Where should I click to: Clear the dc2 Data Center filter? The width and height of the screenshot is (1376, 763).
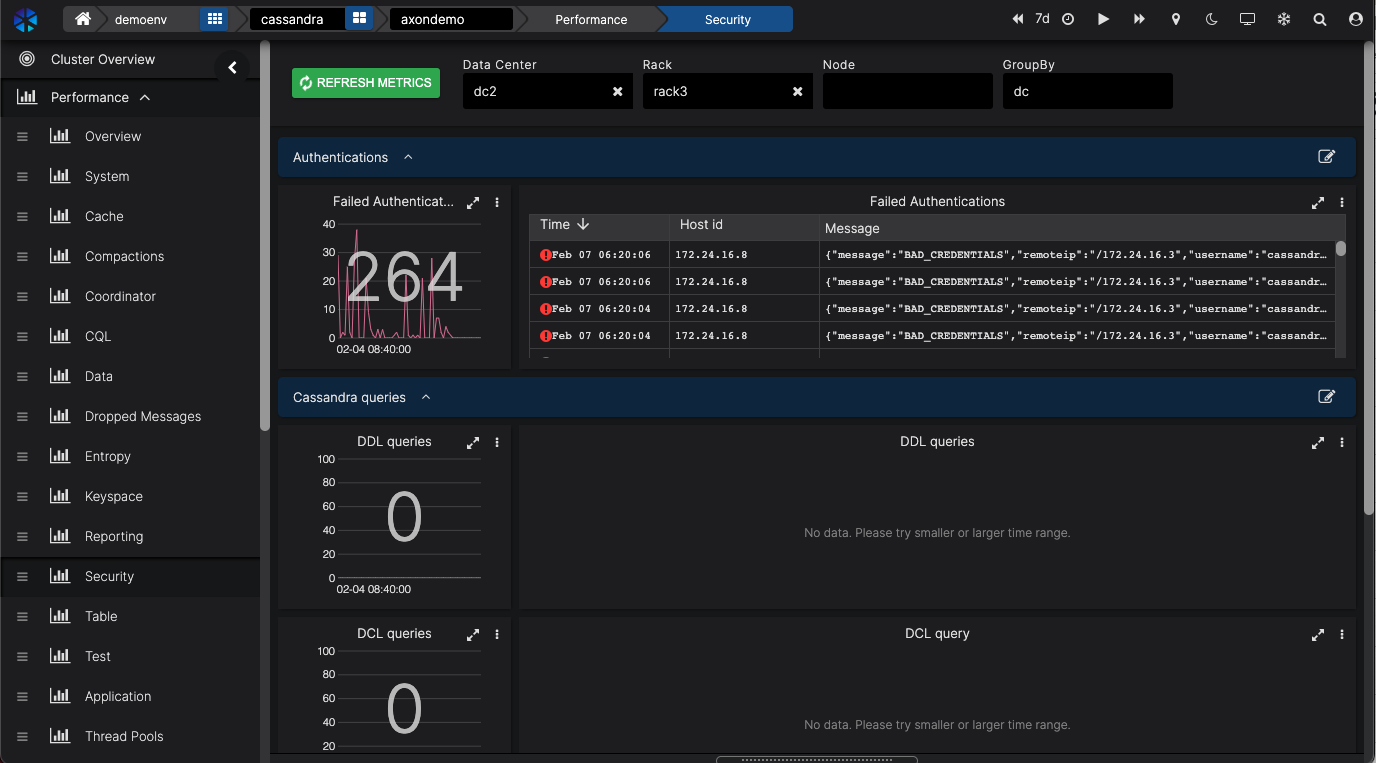pyautogui.click(x=617, y=91)
